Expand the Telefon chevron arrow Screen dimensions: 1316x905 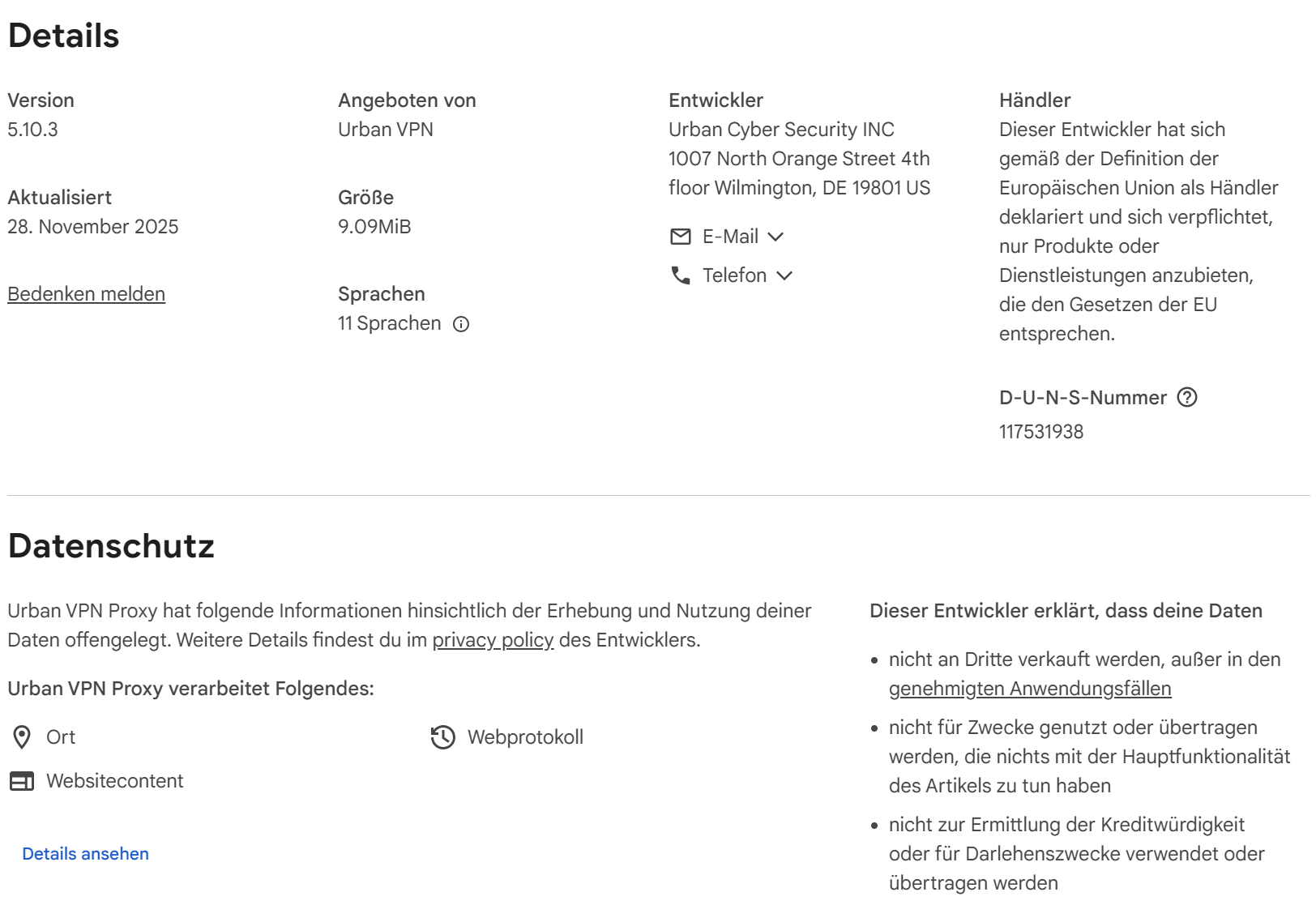[x=784, y=275]
